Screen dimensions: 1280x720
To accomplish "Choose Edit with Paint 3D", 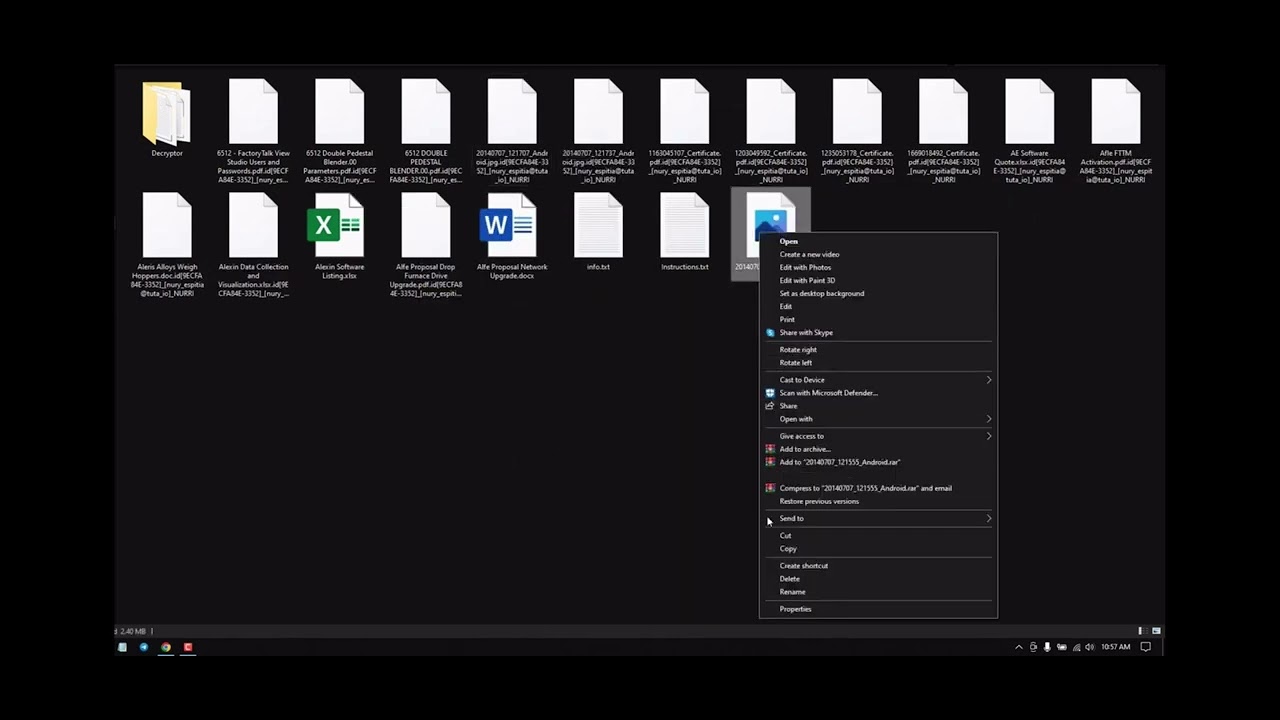I will click(x=807, y=280).
